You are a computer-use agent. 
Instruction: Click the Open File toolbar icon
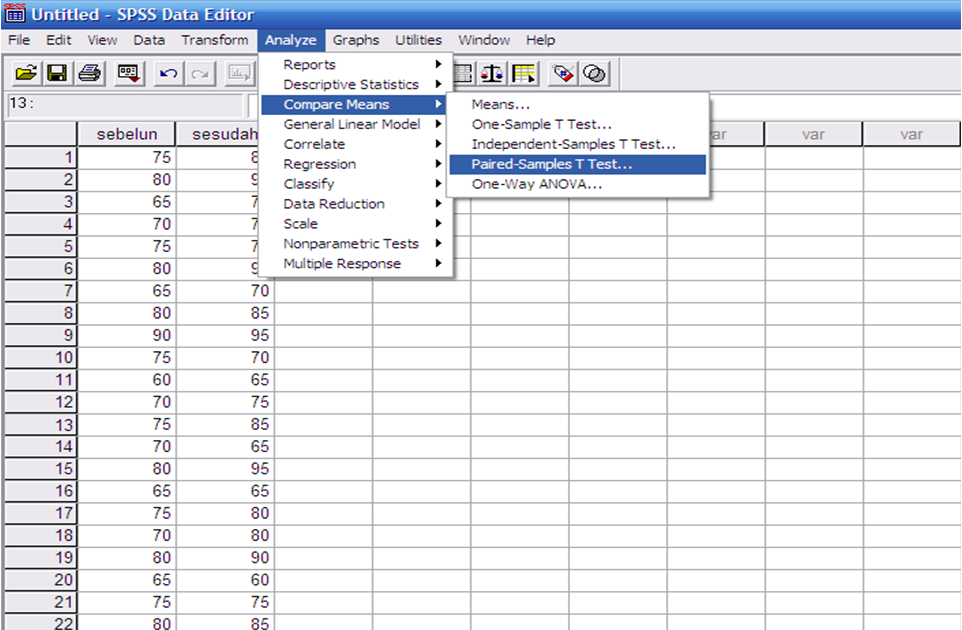tap(26, 74)
